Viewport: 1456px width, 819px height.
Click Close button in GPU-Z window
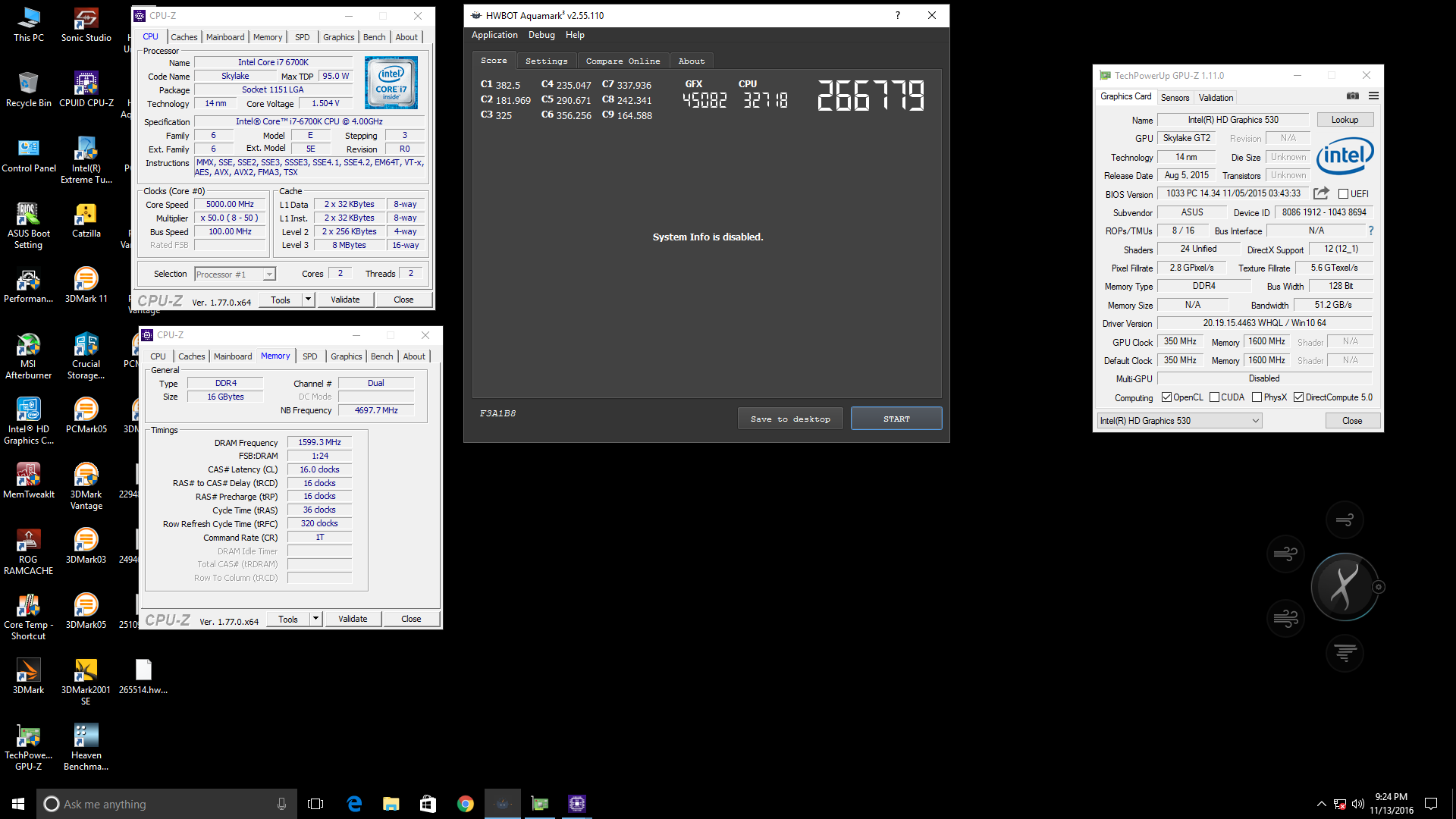(x=1352, y=421)
